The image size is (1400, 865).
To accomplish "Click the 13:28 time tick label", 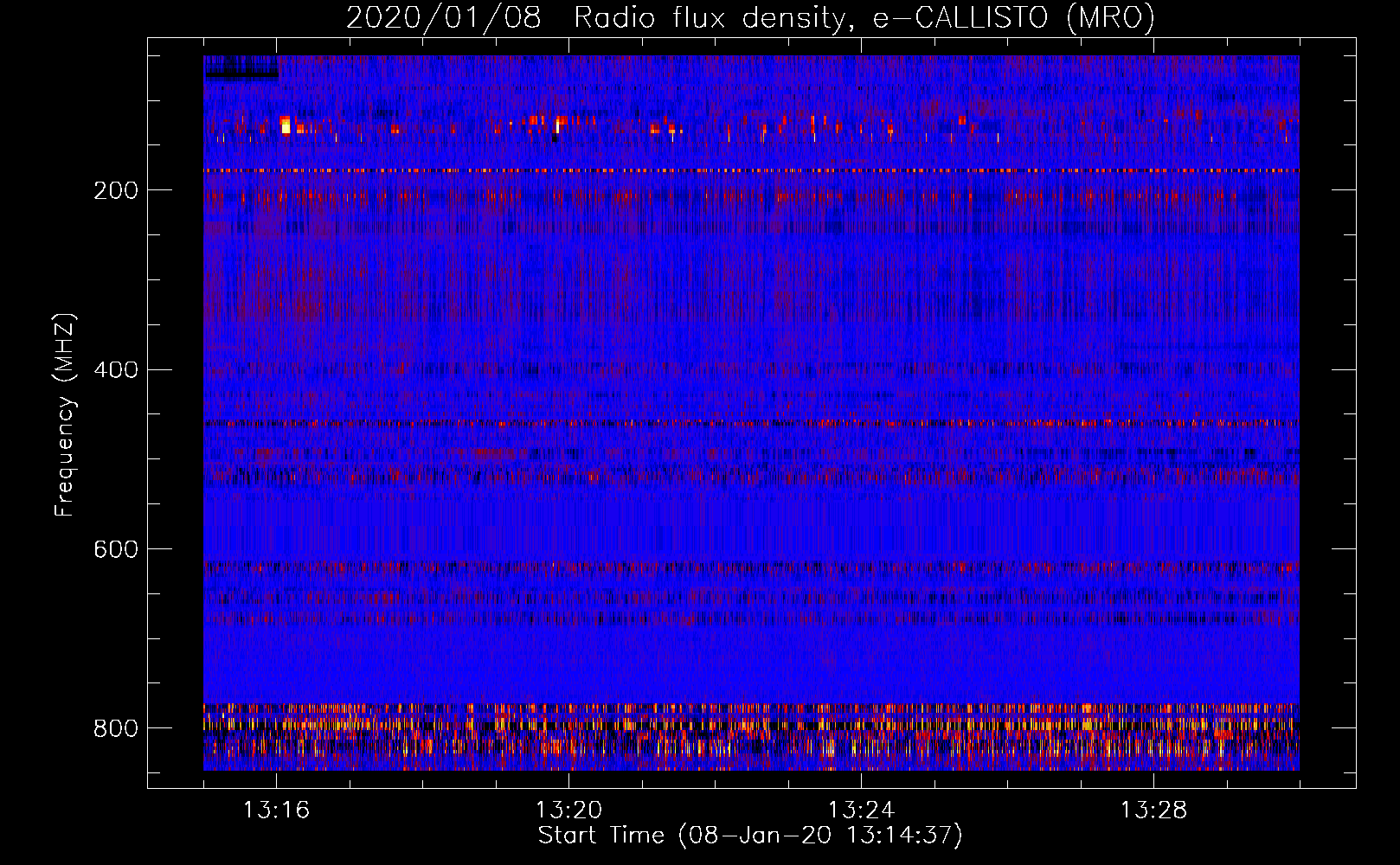I will [x=1153, y=811].
